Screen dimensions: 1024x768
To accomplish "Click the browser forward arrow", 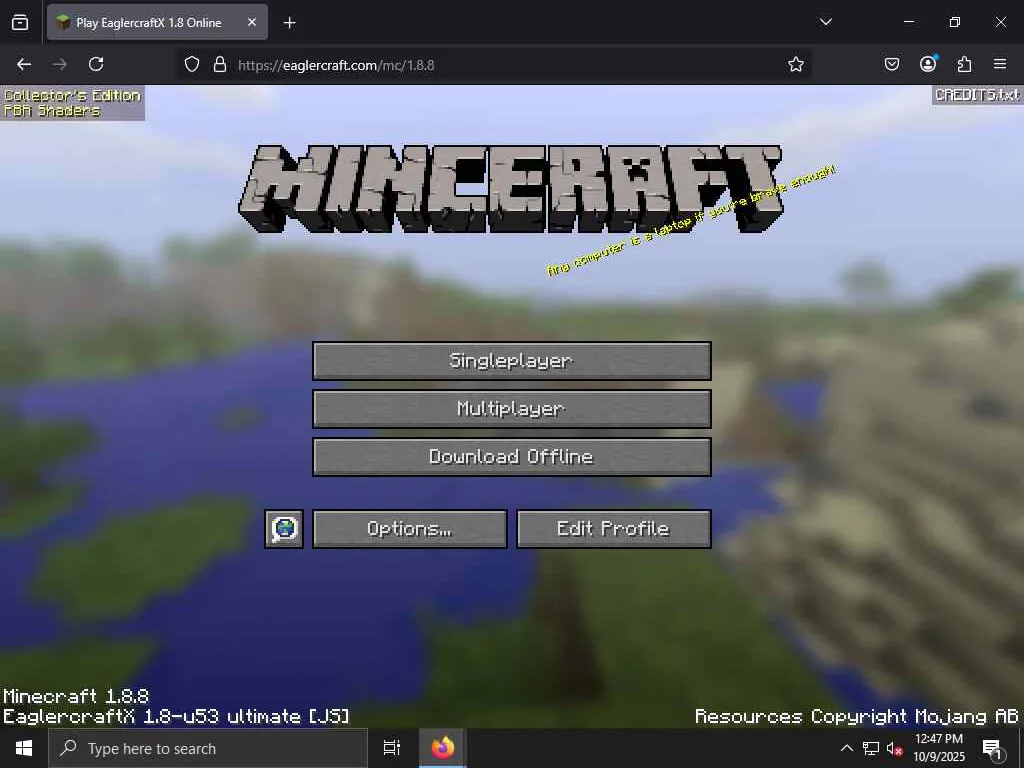I will click(59, 64).
